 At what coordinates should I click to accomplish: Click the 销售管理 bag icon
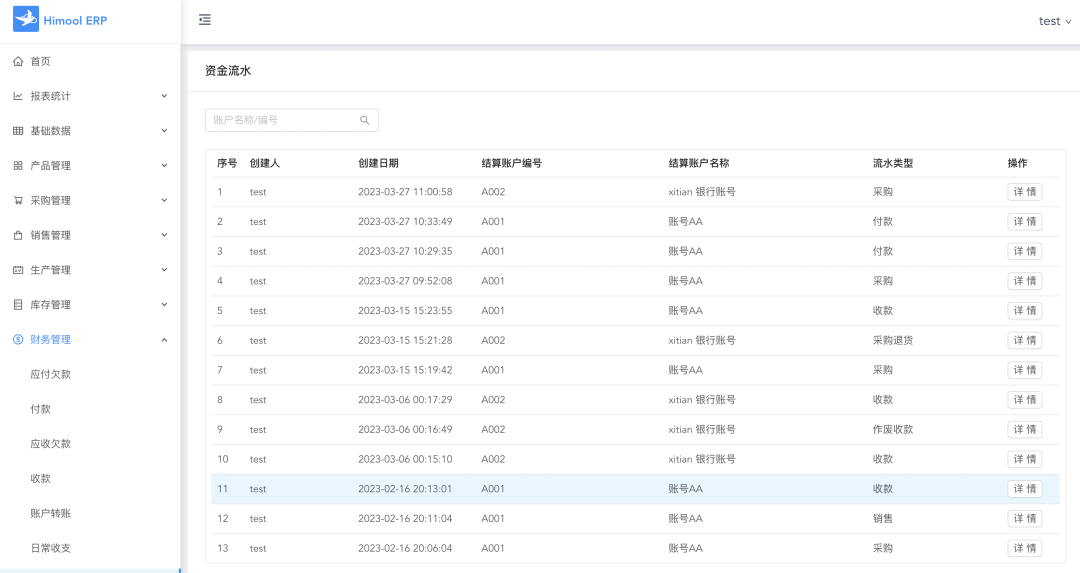[x=18, y=235]
